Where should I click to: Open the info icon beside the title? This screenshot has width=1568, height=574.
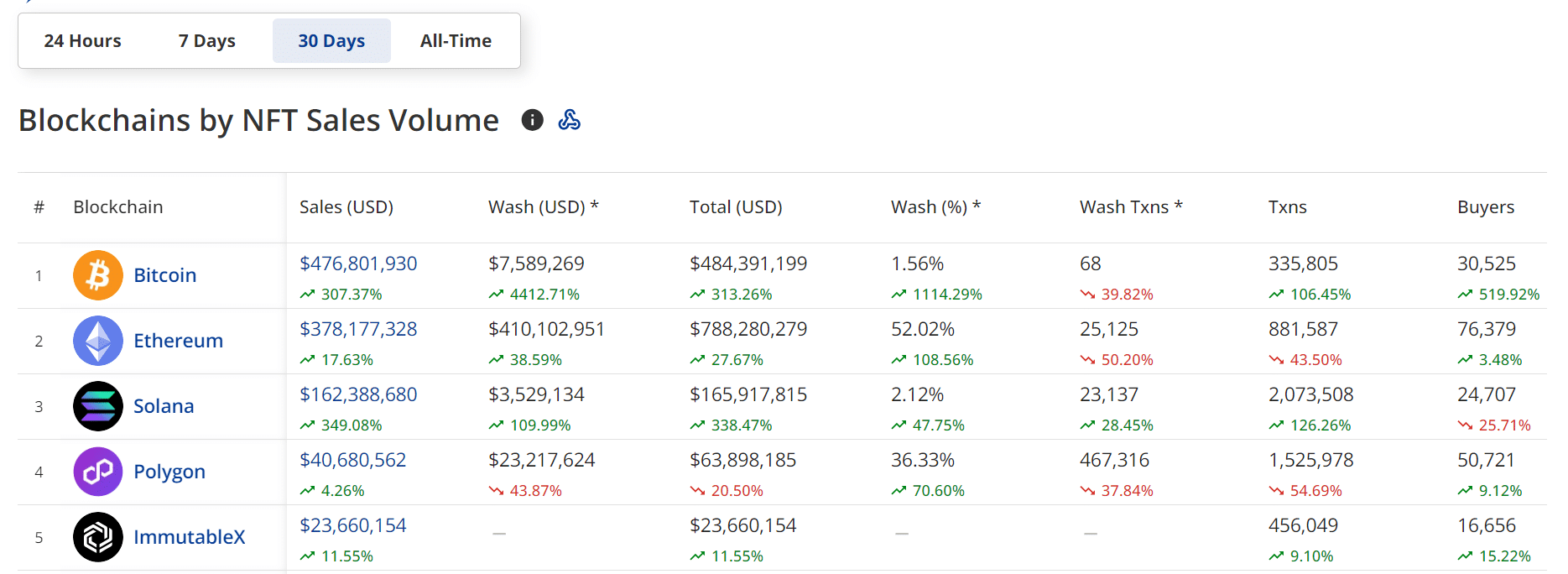pyautogui.click(x=532, y=120)
